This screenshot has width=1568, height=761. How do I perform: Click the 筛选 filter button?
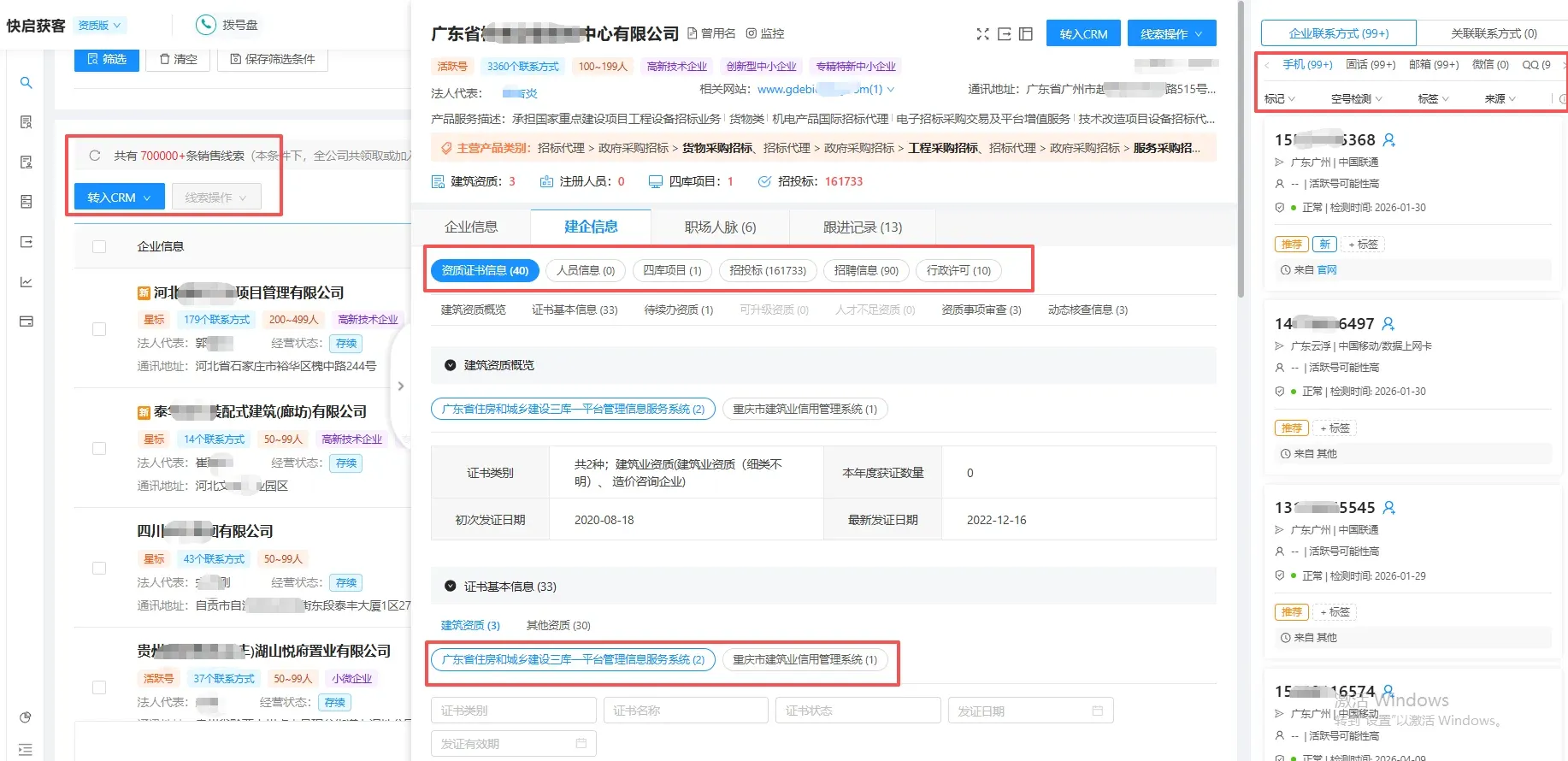tap(107, 59)
